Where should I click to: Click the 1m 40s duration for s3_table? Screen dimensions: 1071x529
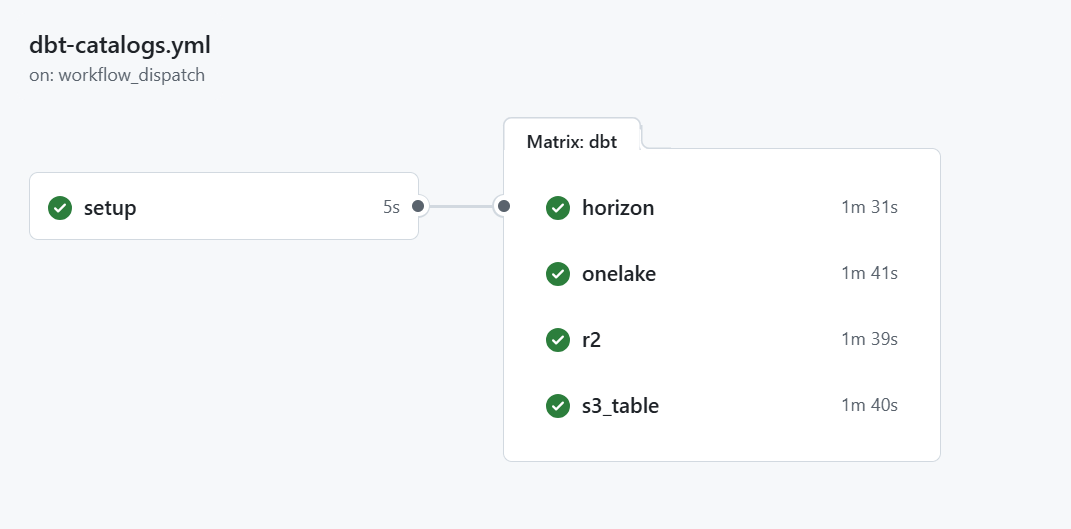870,405
